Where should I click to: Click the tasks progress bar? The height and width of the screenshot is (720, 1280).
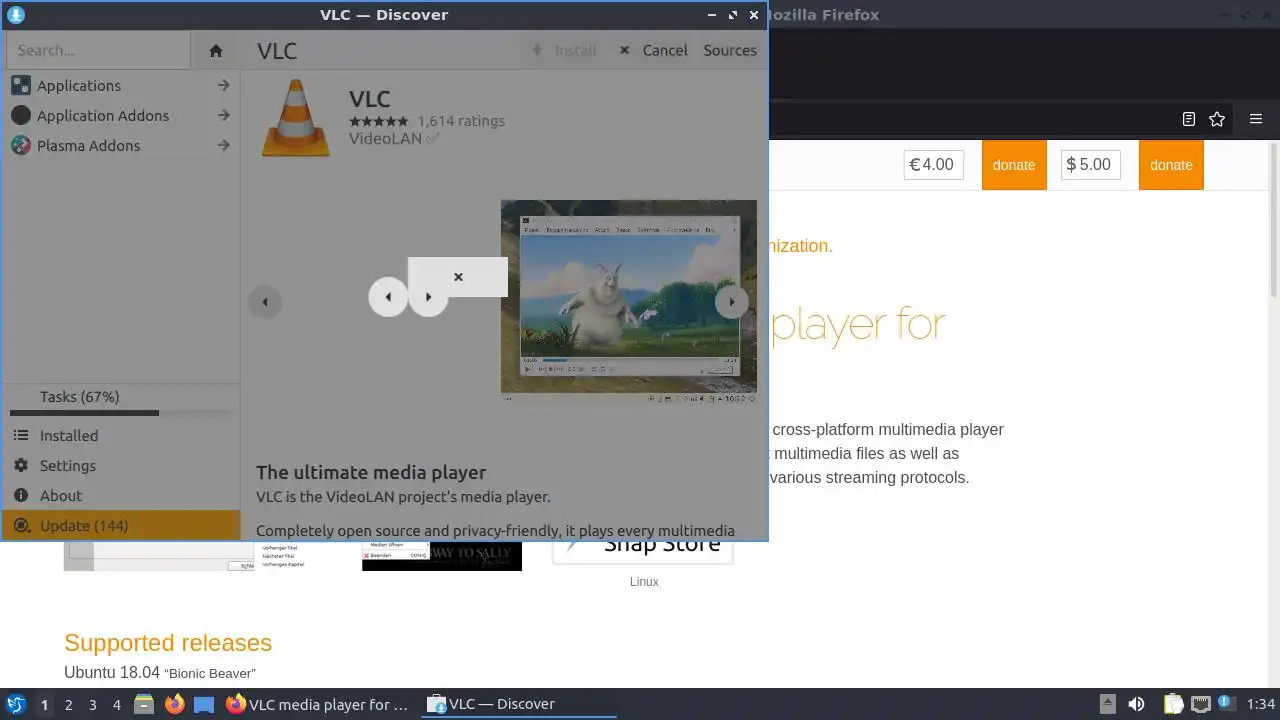click(121, 413)
